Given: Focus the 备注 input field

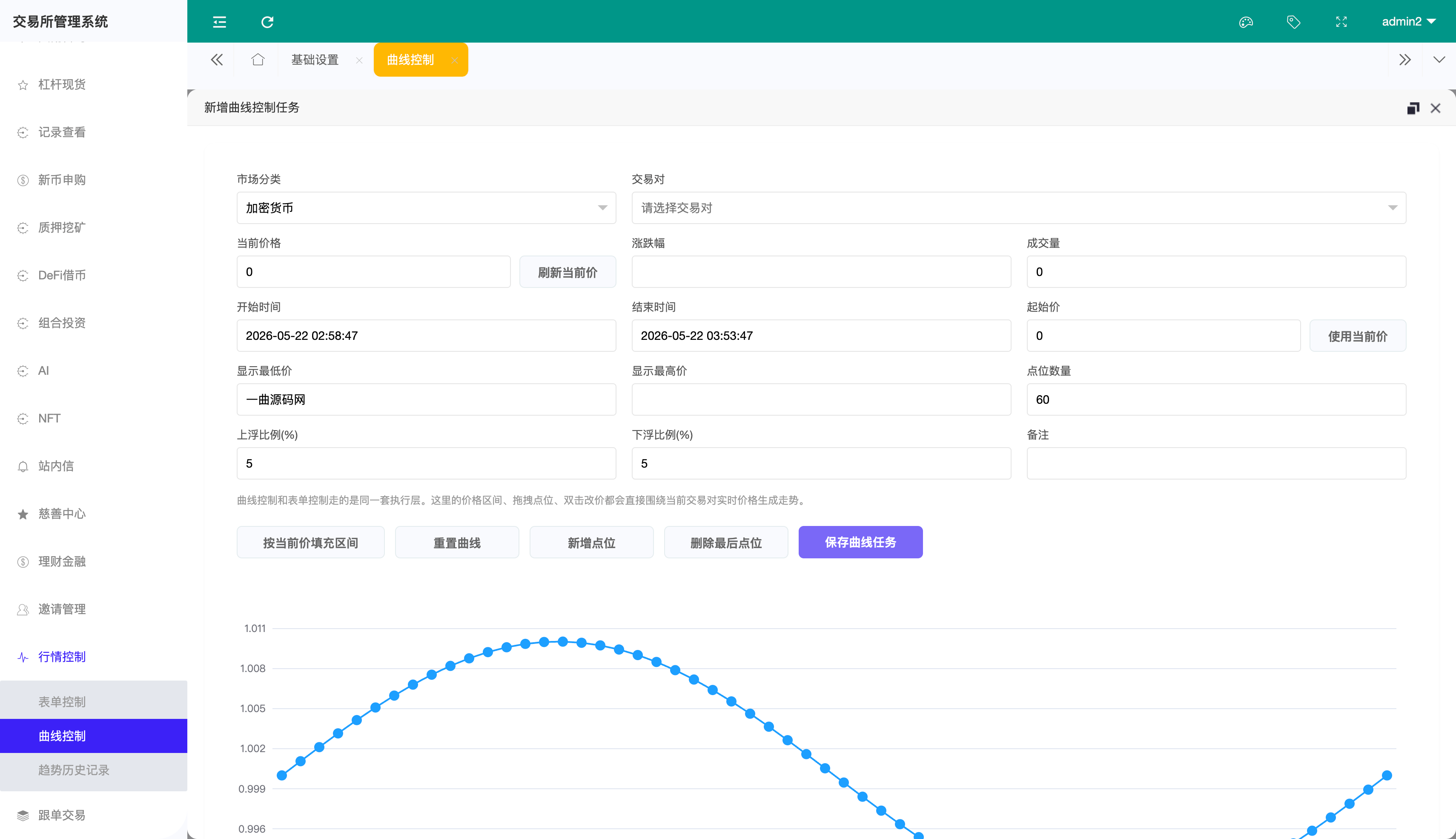Looking at the screenshot, I should tap(1216, 463).
